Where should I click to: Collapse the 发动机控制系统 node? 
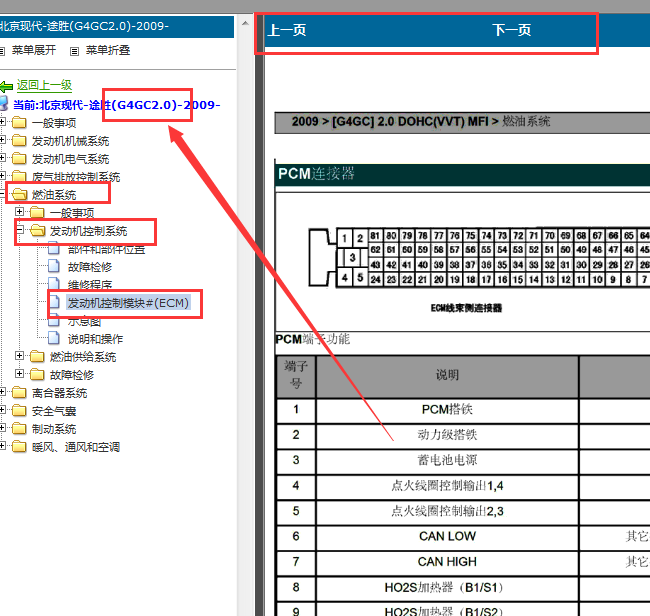click(19, 229)
